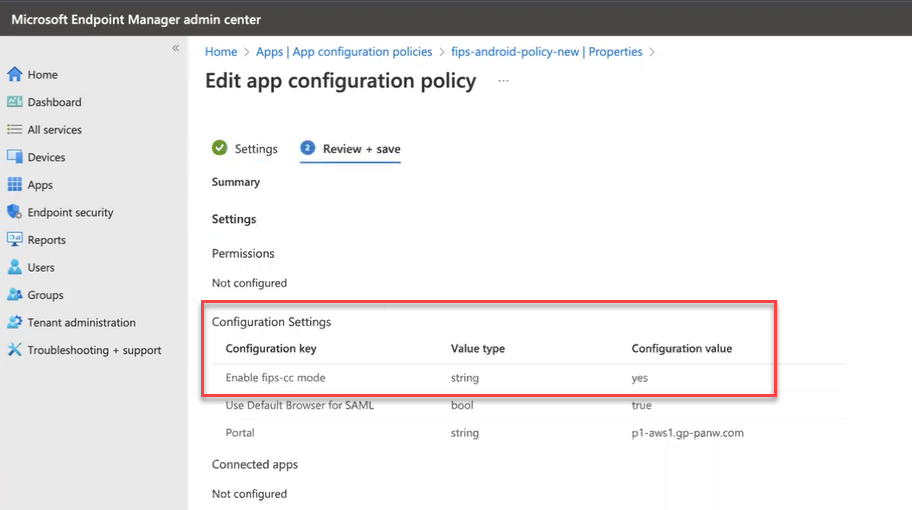The width and height of the screenshot is (912, 510).
Task: Click the Enable fips-cc mode row
Action: (x=276, y=378)
